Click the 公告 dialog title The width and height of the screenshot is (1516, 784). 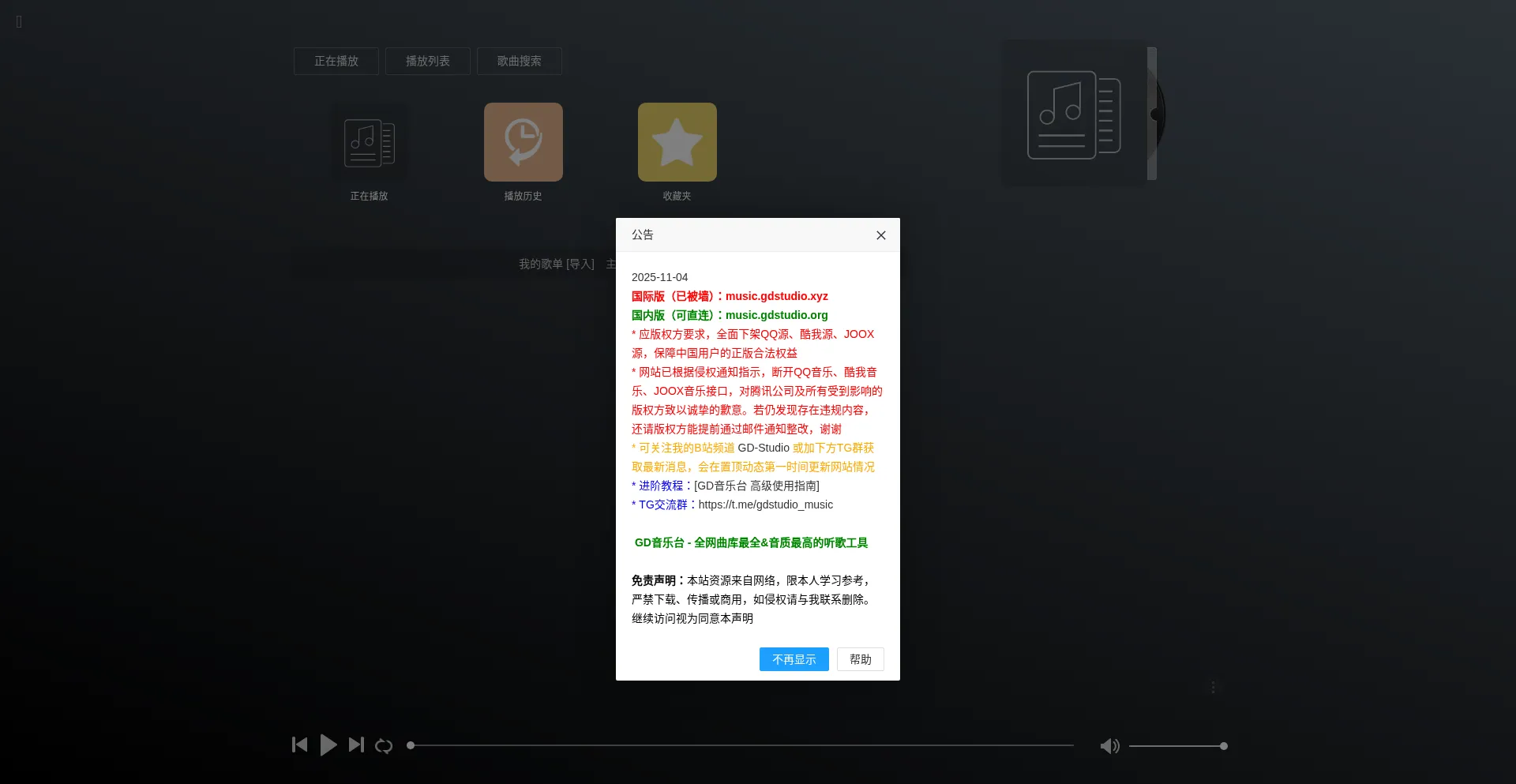[643, 234]
